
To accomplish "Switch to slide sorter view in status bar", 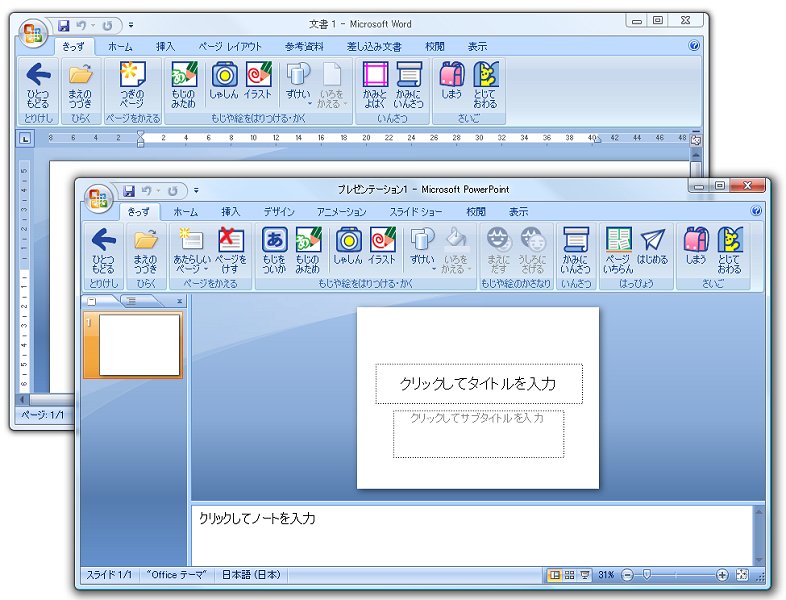I will [569, 575].
